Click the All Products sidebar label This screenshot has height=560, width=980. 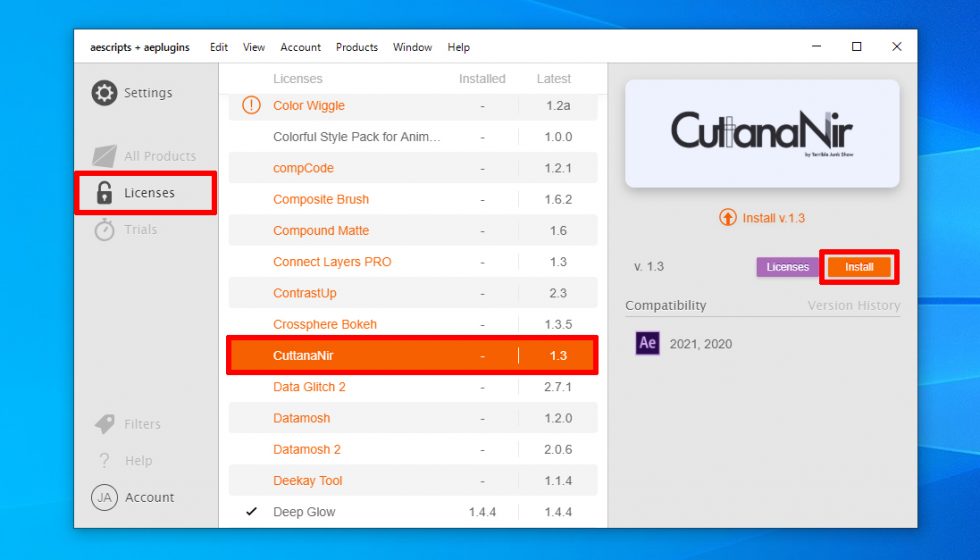point(160,156)
